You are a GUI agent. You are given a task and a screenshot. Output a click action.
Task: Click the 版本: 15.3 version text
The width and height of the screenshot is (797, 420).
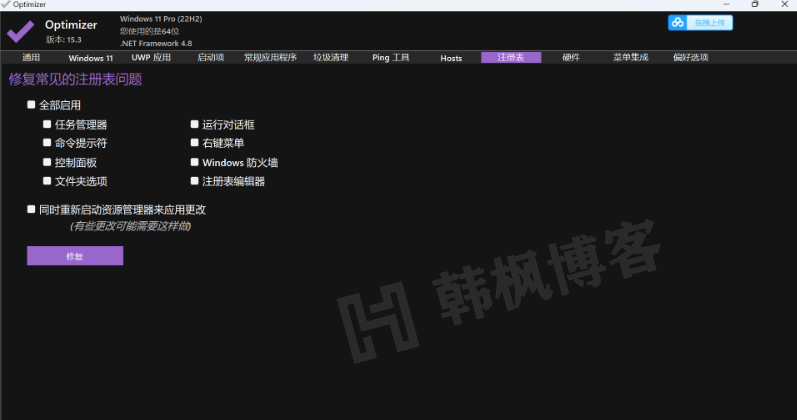click(x=64, y=40)
